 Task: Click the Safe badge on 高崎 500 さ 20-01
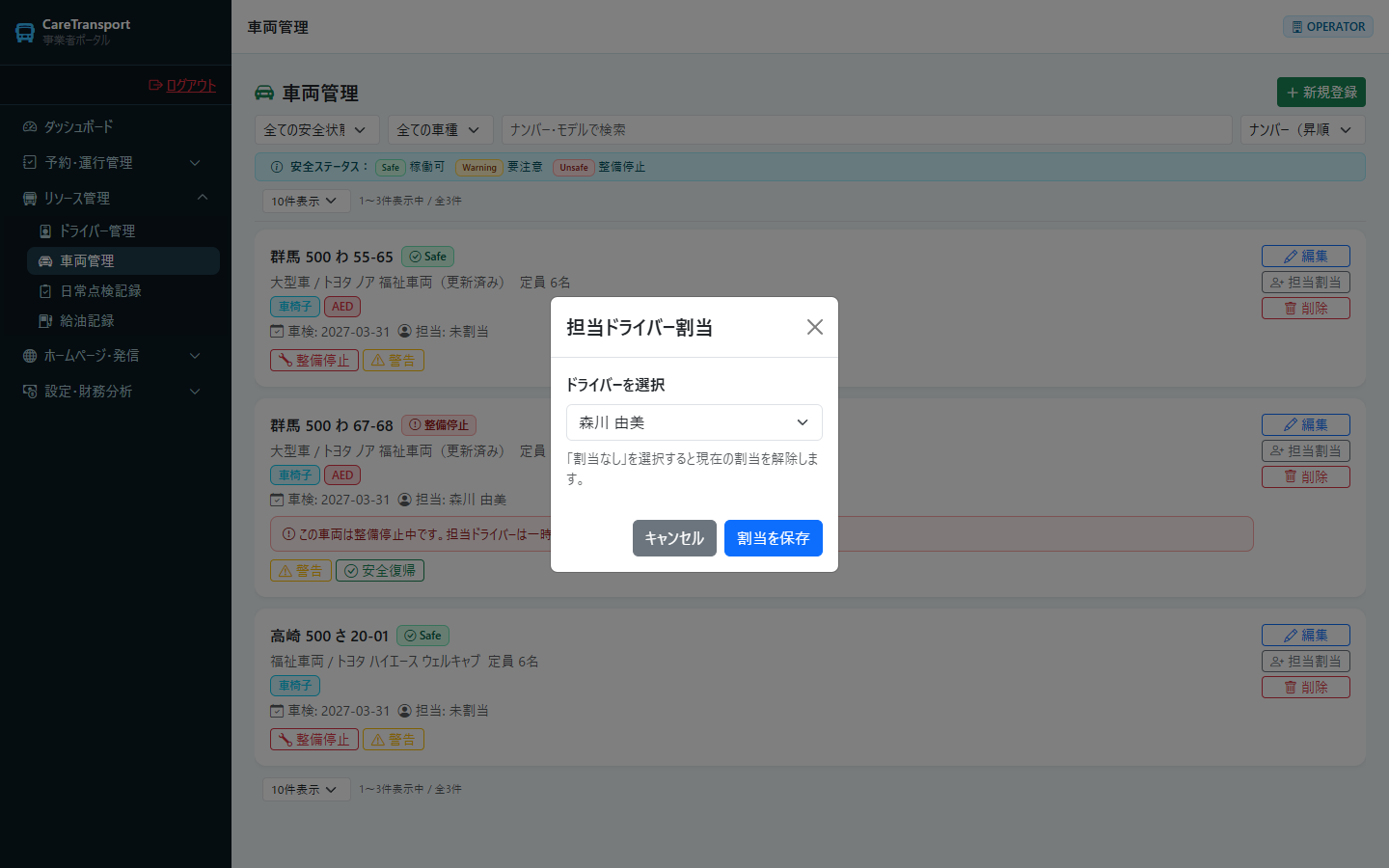(422, 636)
